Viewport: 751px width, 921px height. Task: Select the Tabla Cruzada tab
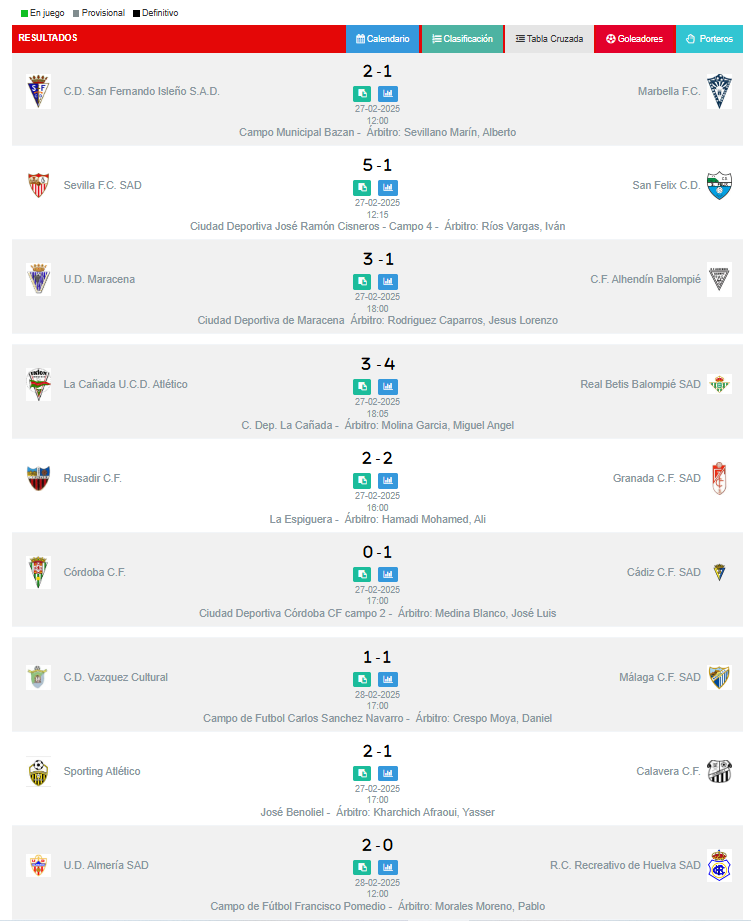(549, 39)
